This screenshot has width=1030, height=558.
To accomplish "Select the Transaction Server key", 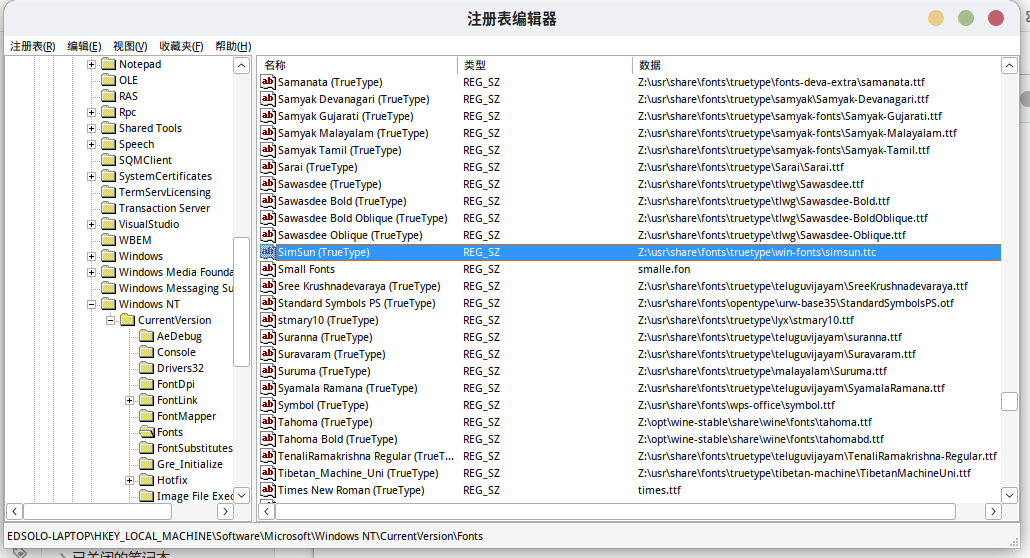I will (164, 208).
